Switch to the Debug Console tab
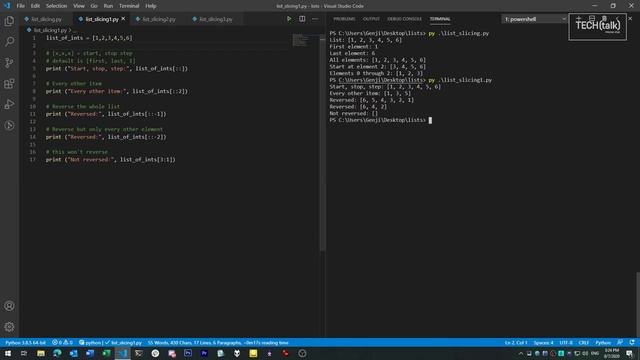 coord(404,19)
